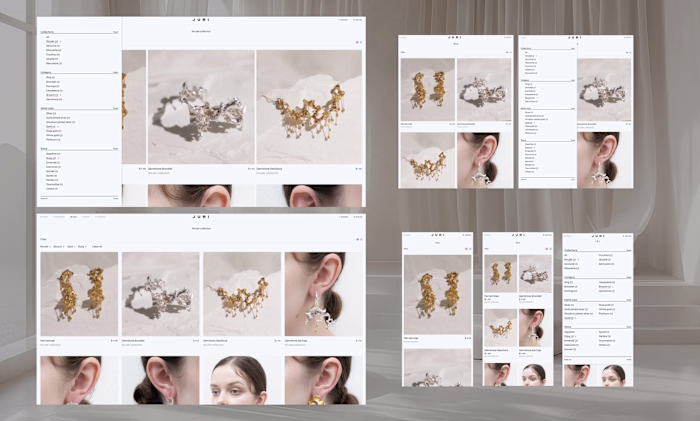This screenshot has height=421, width=700.
Task: Toggle the Ring filter in top desktop sidebar
Action: tap(50, 78)
